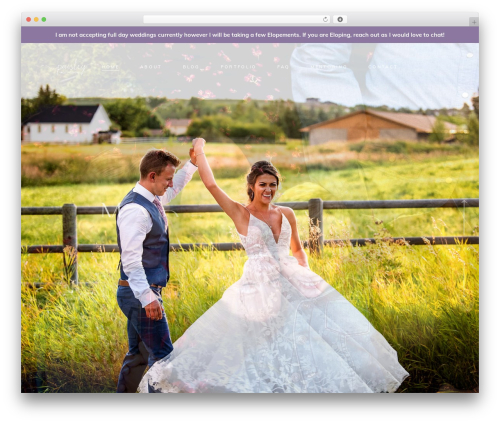The image size is (500, 423).
Task: Open the HOME menu item
Action: (x=110, y=67)
